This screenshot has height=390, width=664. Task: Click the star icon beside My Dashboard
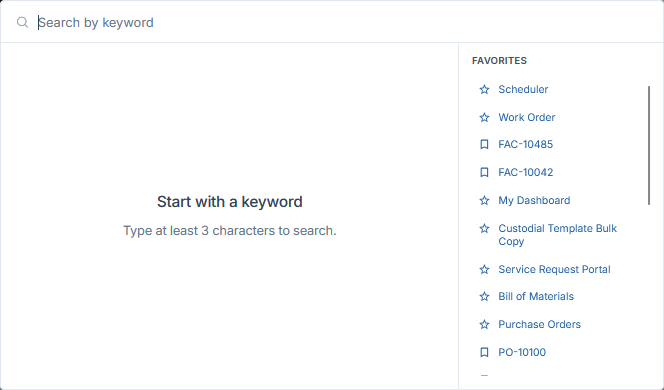(x=484, y=200)
